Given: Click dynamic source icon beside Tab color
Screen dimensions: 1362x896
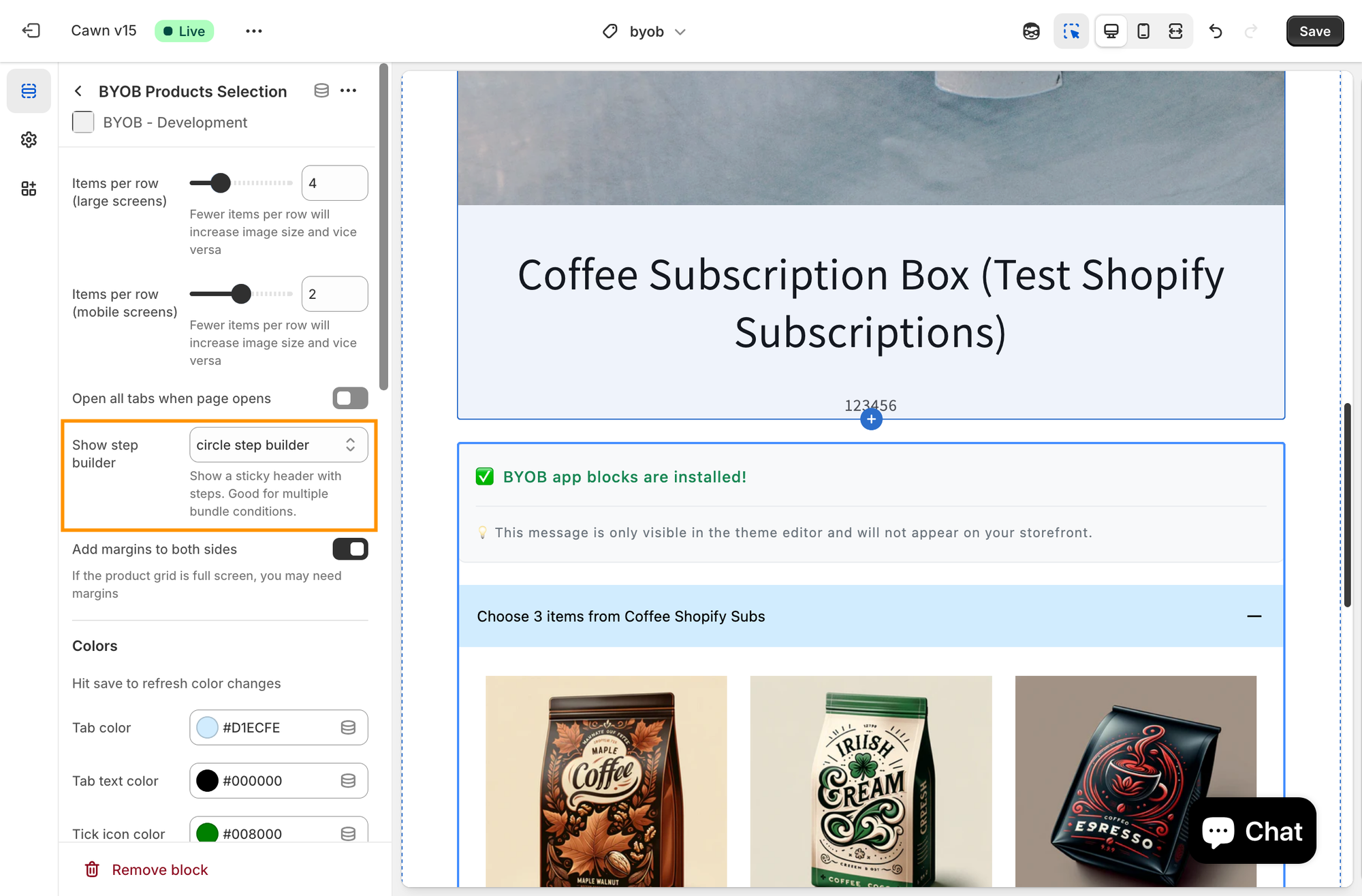Looking at the screenshot, I should click(x=348, y=728).
